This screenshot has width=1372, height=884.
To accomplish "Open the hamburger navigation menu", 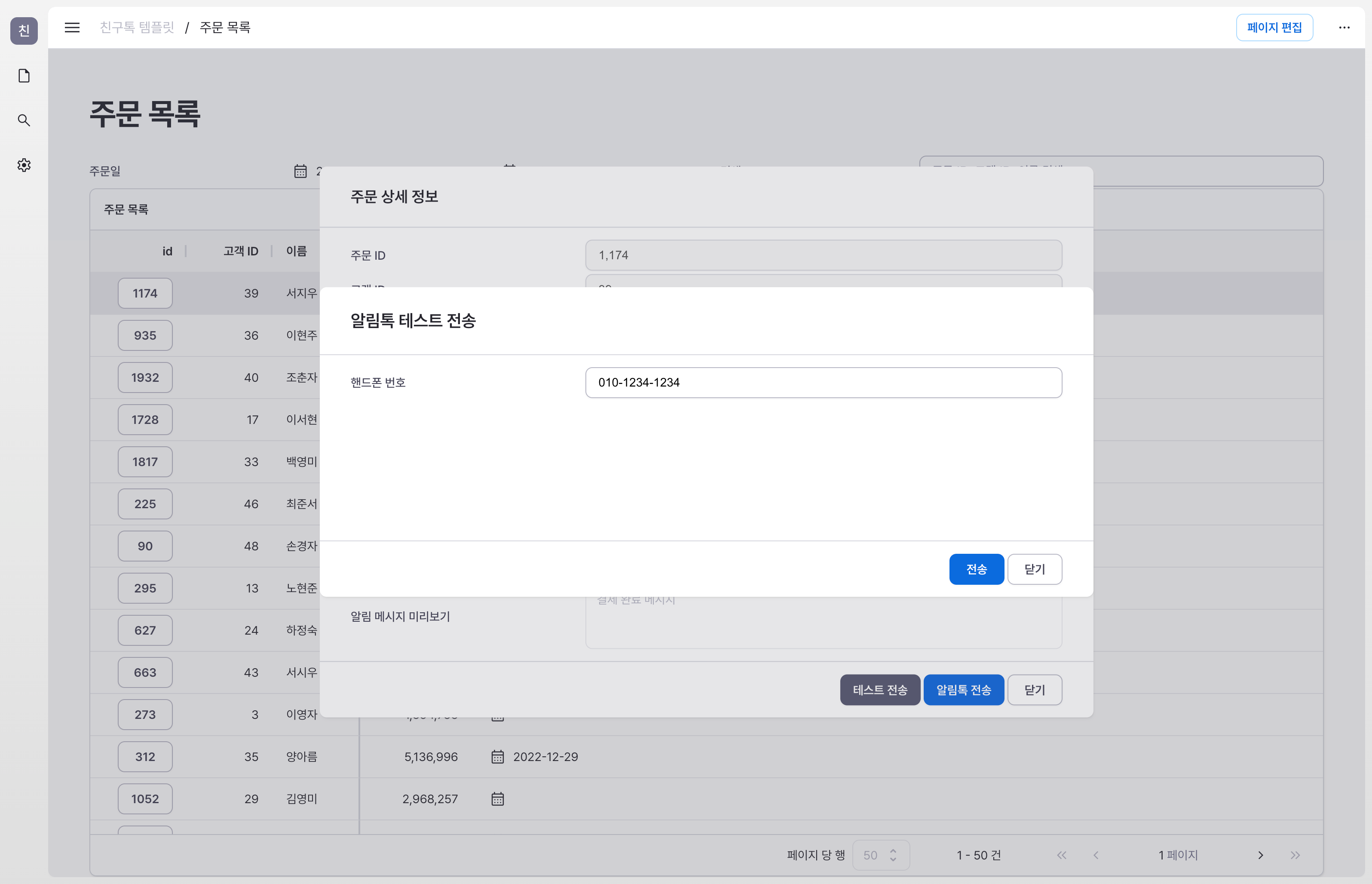I will pyautogui.click(x=72, y=28).
